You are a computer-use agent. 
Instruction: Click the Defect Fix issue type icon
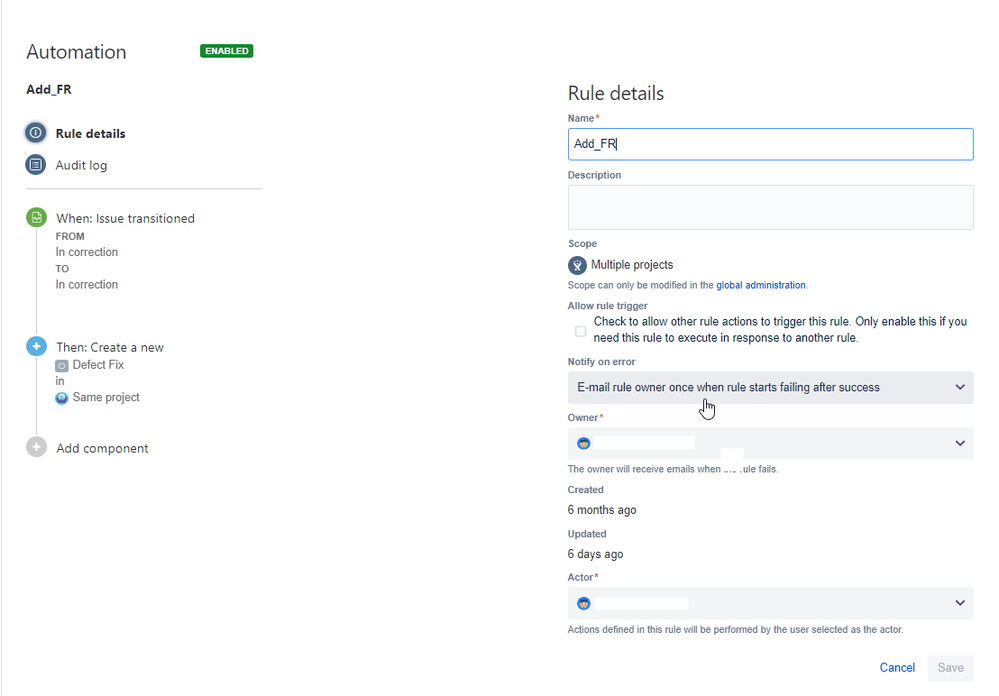tap(62, 366)
